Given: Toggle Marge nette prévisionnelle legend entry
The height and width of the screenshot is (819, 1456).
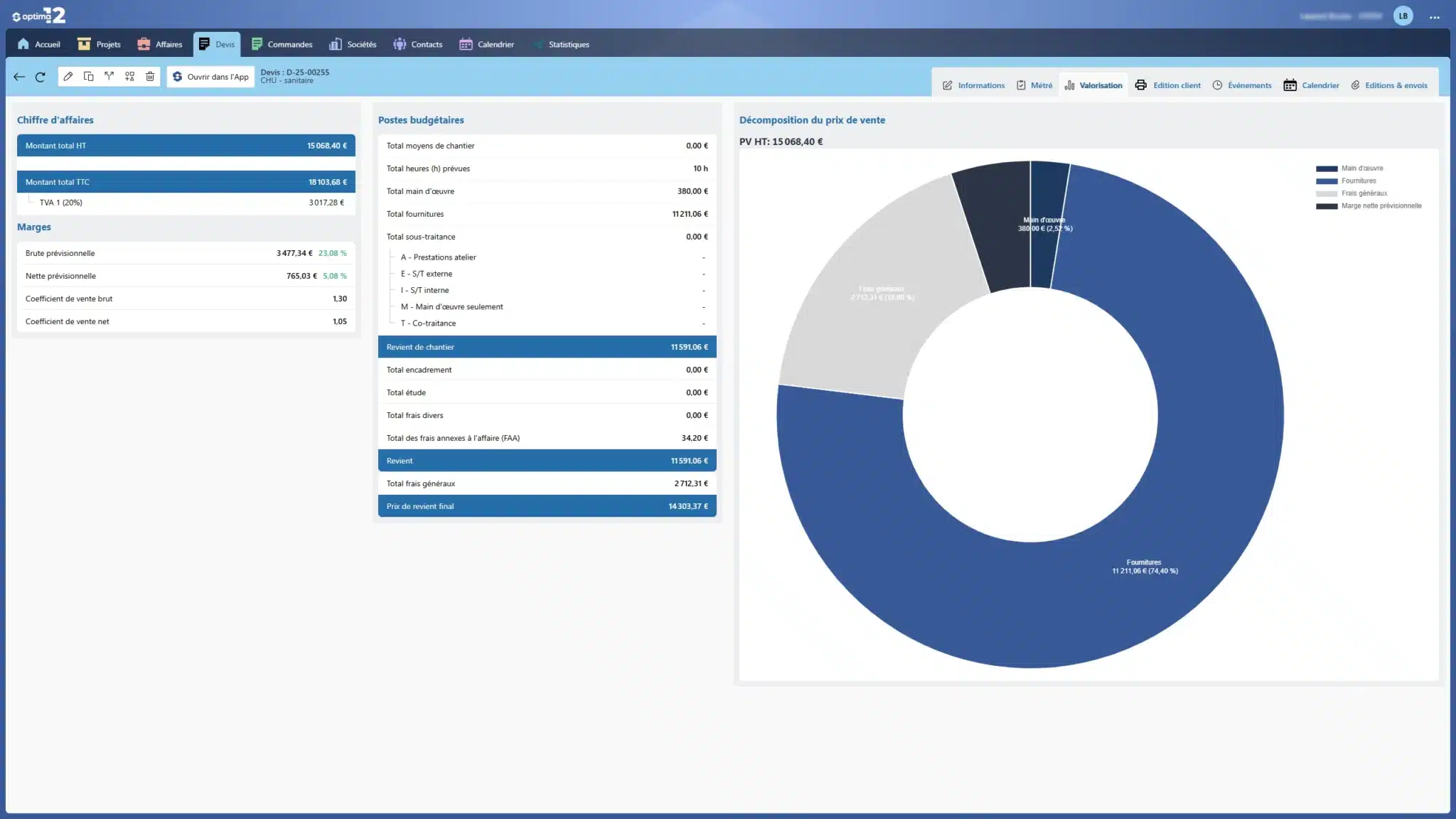Looking at the screenshot, I should [x=1380, y=206].
